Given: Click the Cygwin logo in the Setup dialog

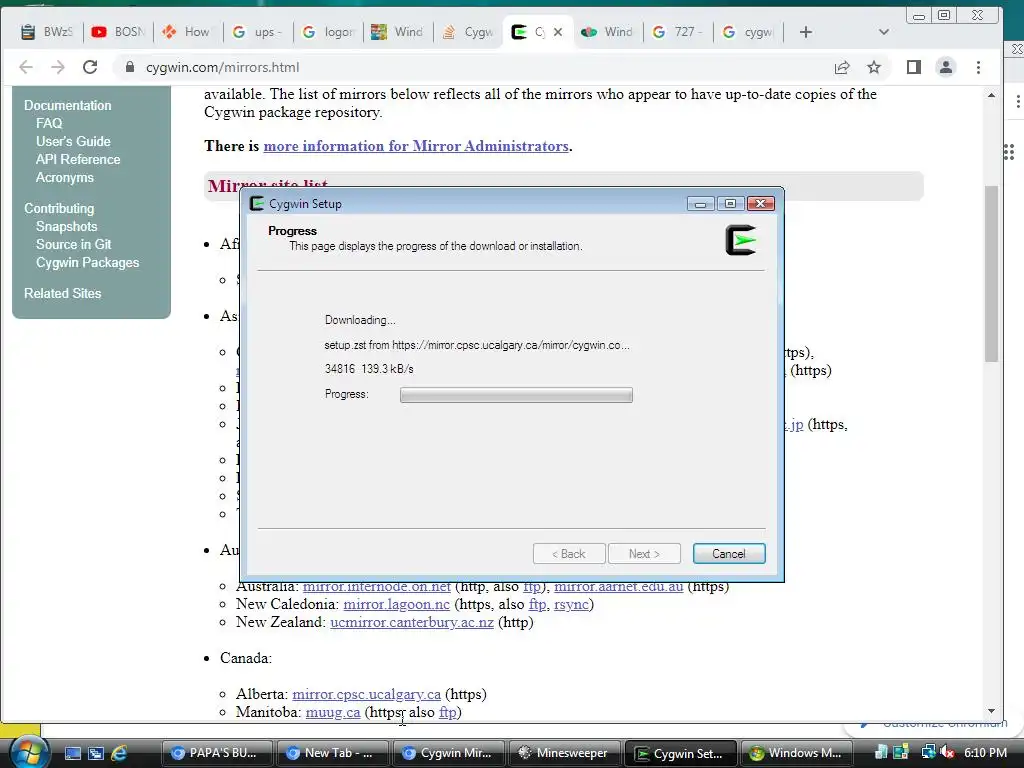Looking at the screenshot, I should point(741,240).
